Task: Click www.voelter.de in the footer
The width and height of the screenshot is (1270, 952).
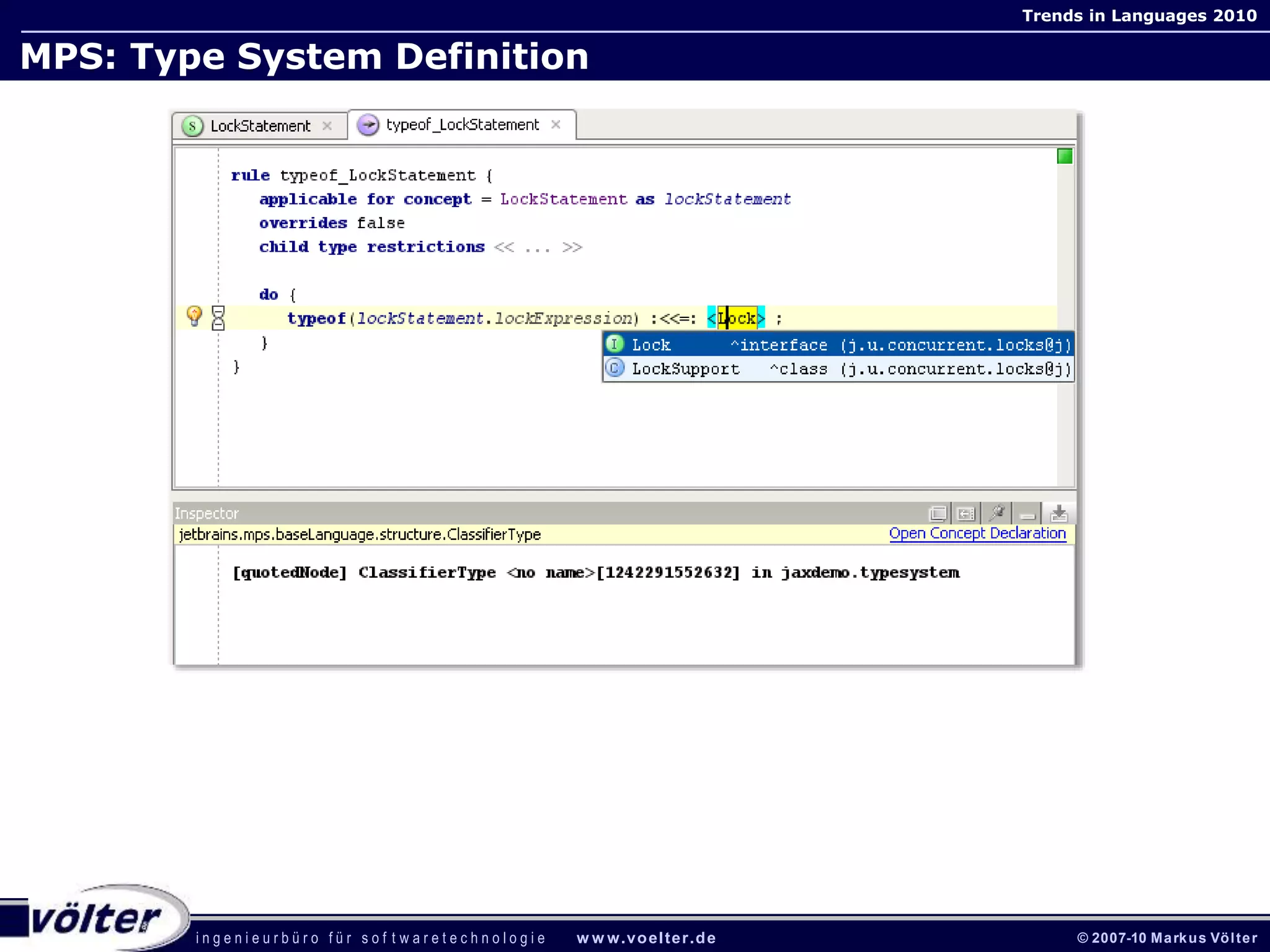Action: pos(646,938)
